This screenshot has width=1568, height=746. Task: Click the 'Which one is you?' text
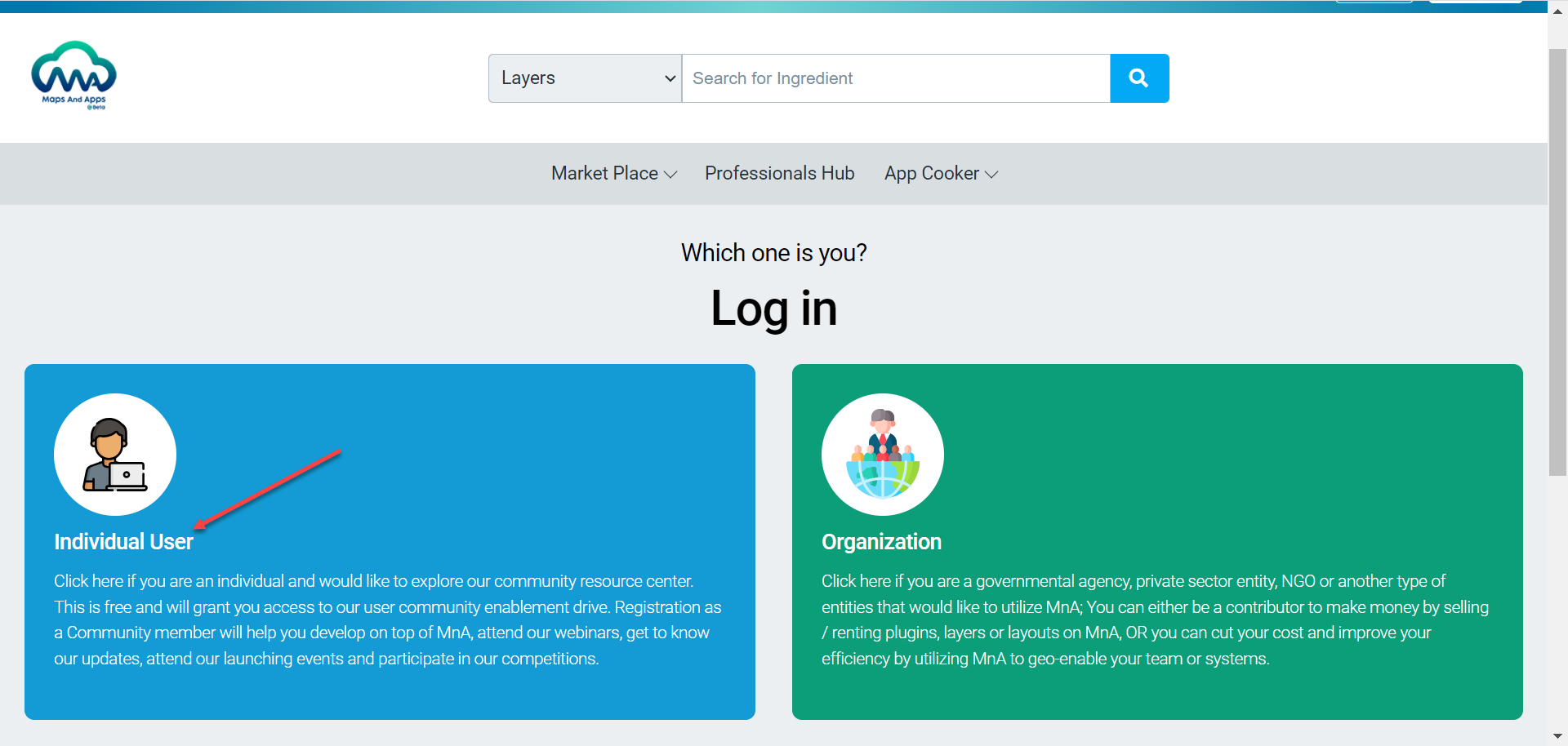pyautogui.click(x=774, y=253)
